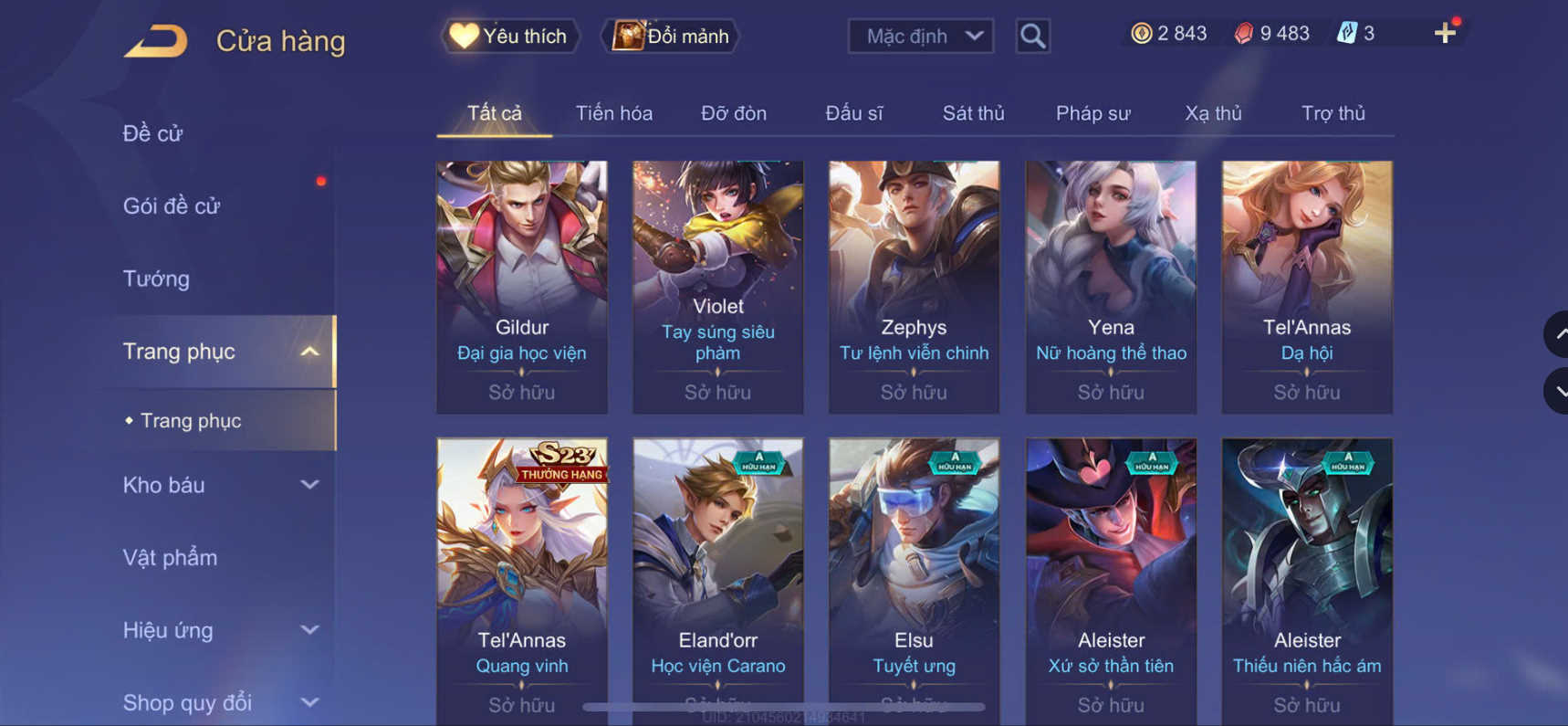This screenshot has height=726, width=1568.
Task: Click the scroll-up arrow on right edge
Action: point(1557,334)
